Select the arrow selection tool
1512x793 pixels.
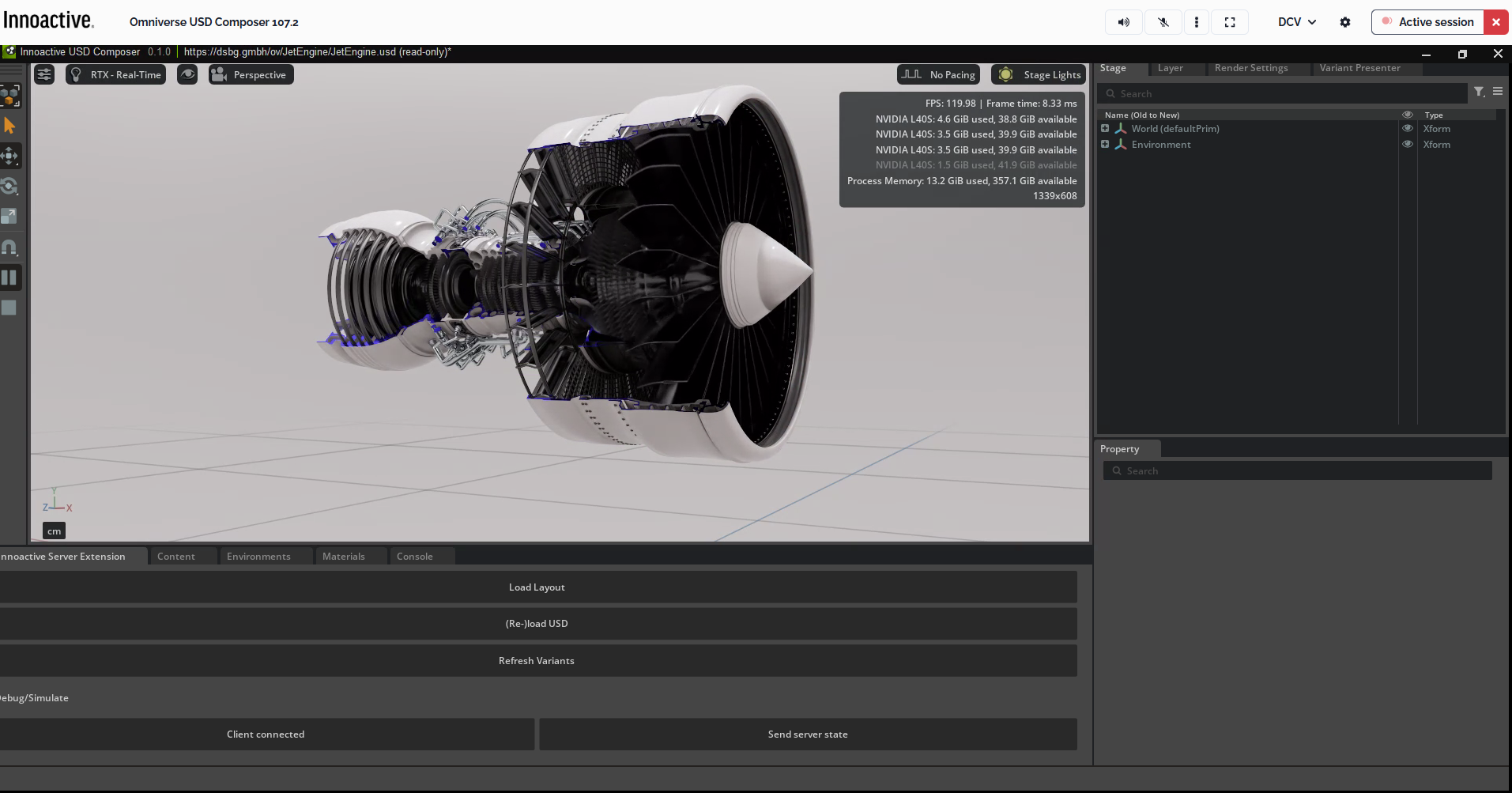pos(10,126)
